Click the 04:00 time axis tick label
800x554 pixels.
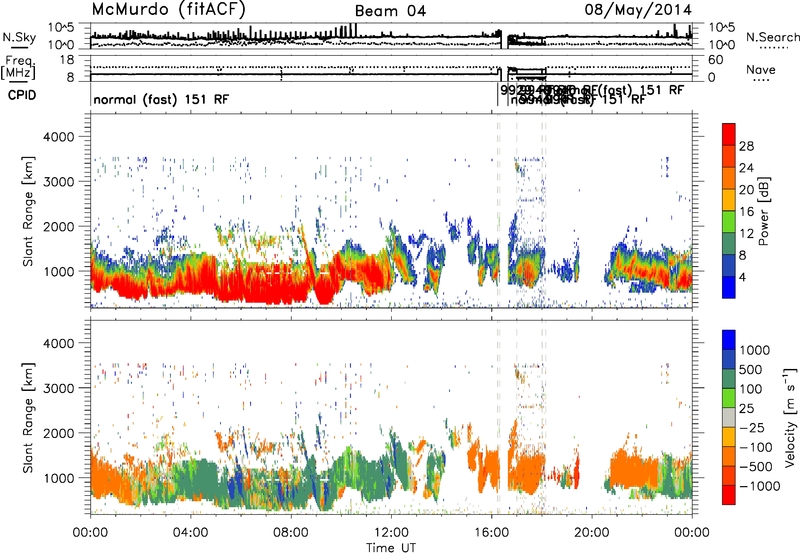coord(190,533)
